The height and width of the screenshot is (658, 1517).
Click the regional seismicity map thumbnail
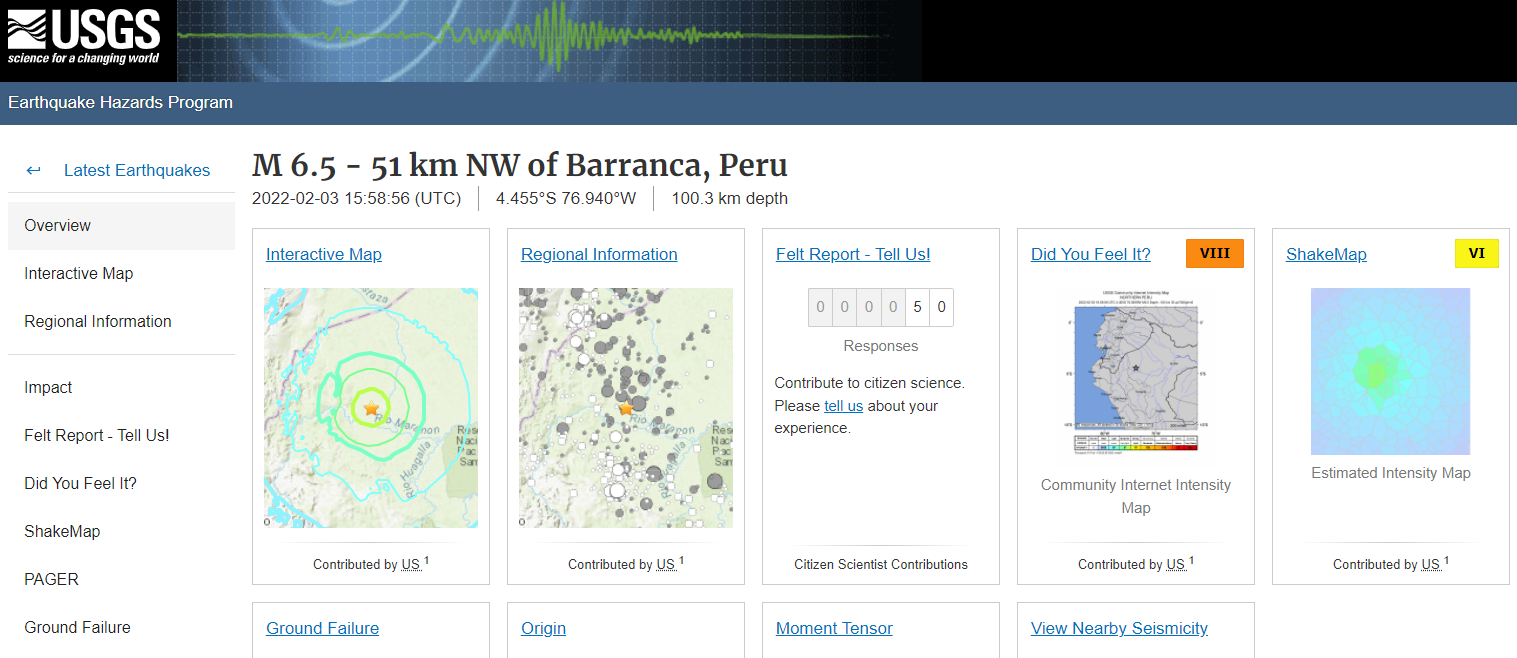(x=626, y=408)
